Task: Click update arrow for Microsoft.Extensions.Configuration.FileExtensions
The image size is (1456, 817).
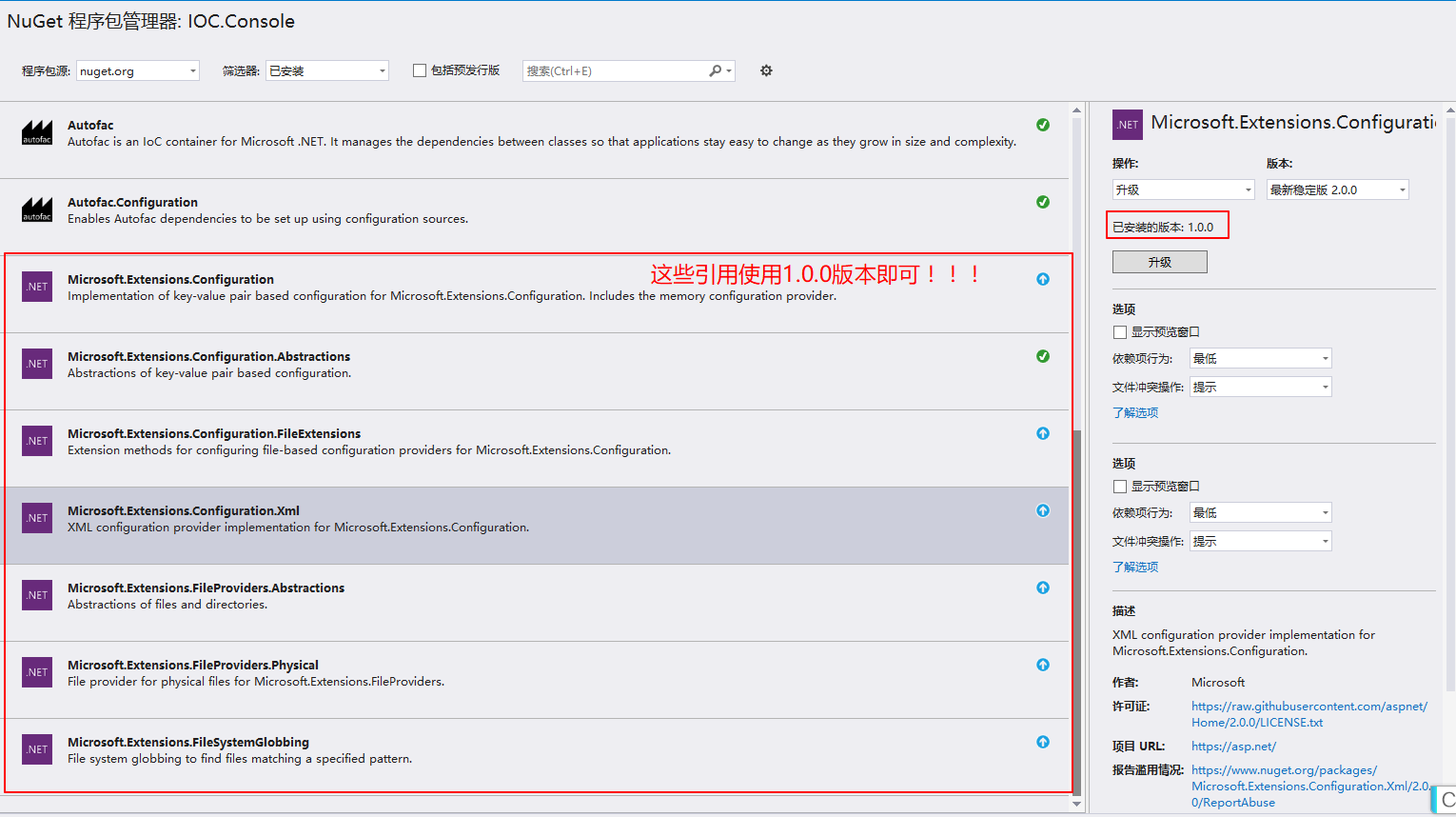Action: (x=1043, y=433)
